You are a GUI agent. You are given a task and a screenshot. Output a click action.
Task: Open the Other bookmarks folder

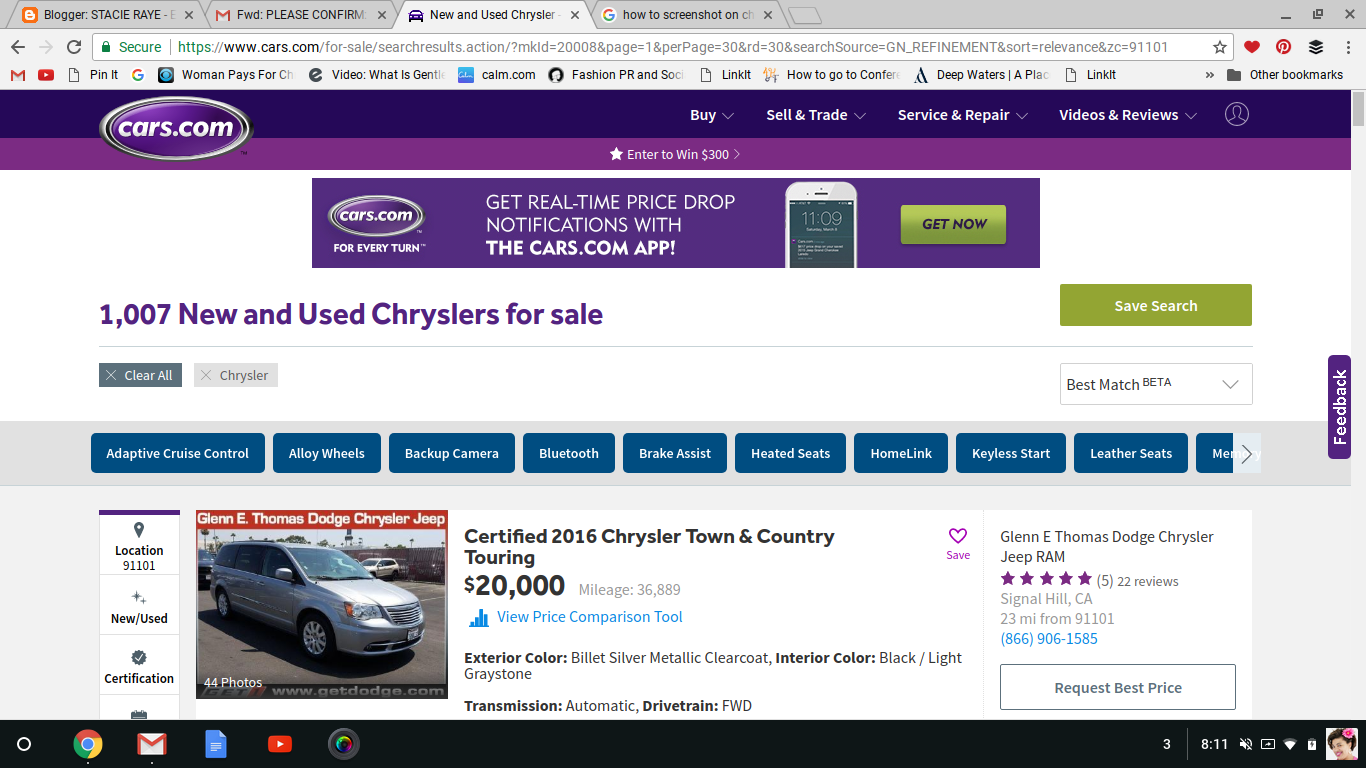point(1283,75)
